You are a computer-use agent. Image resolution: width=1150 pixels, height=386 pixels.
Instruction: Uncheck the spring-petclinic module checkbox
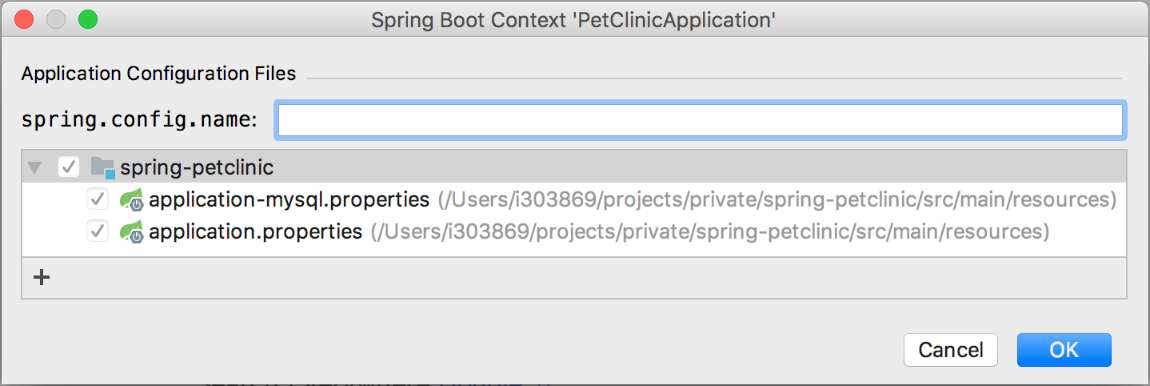point(68,168)
